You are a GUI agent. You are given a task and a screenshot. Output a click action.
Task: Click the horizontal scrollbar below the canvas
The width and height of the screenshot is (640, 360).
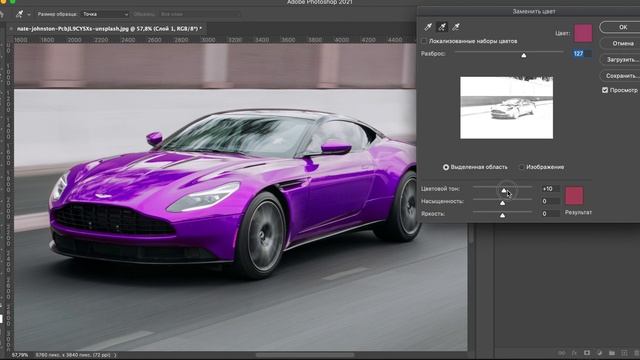(x=305, y=355)
